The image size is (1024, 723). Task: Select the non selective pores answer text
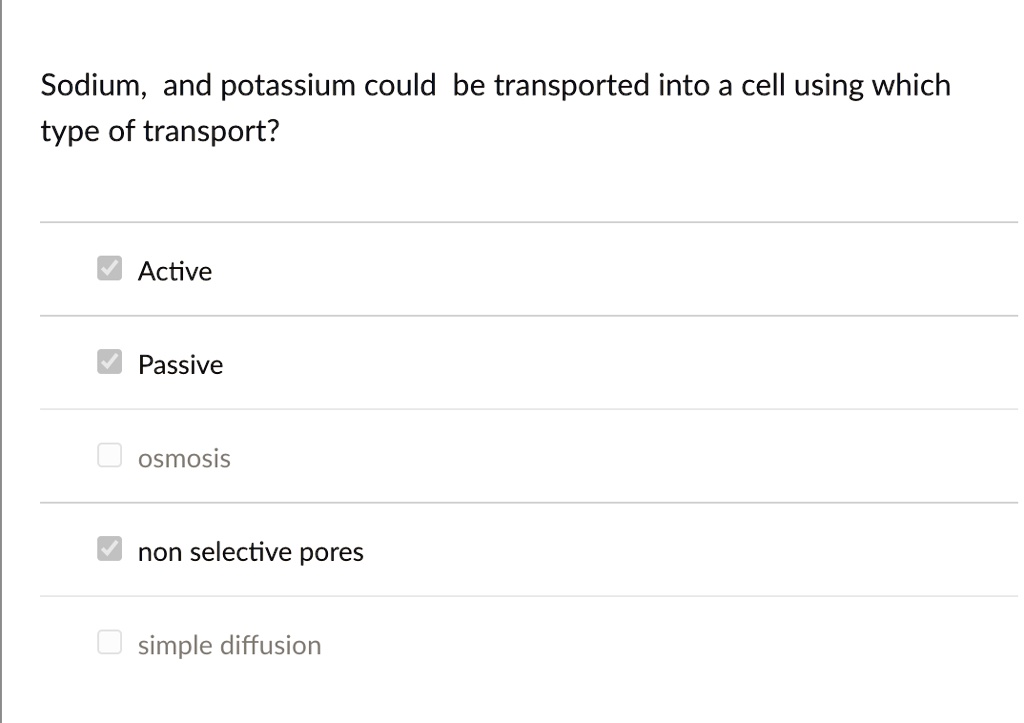(x=251, y=551)
